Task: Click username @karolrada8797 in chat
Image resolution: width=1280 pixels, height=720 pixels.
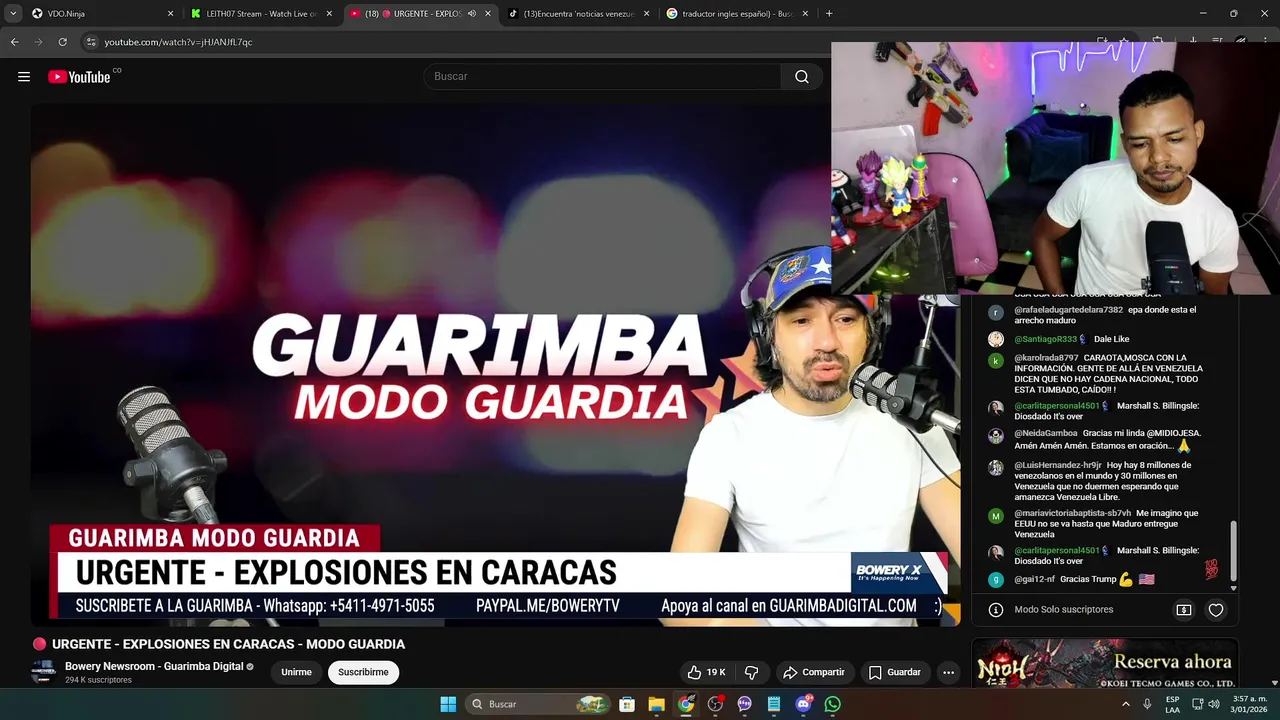Action: [x=1046, y=358]
